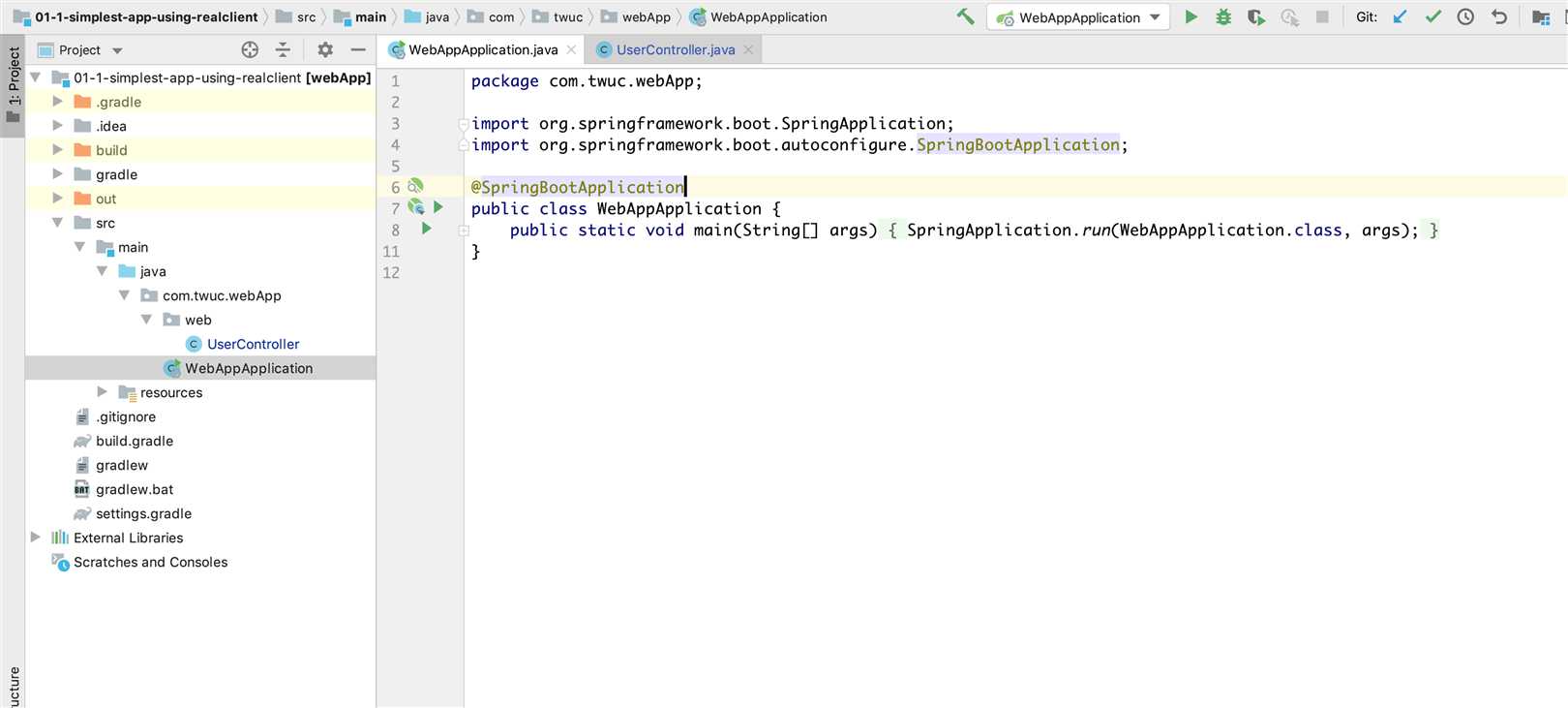This screenshot has width=1568, height=708.
Task: Open Project Structure icon in the toolbar
Action: tap(1541, 16)
